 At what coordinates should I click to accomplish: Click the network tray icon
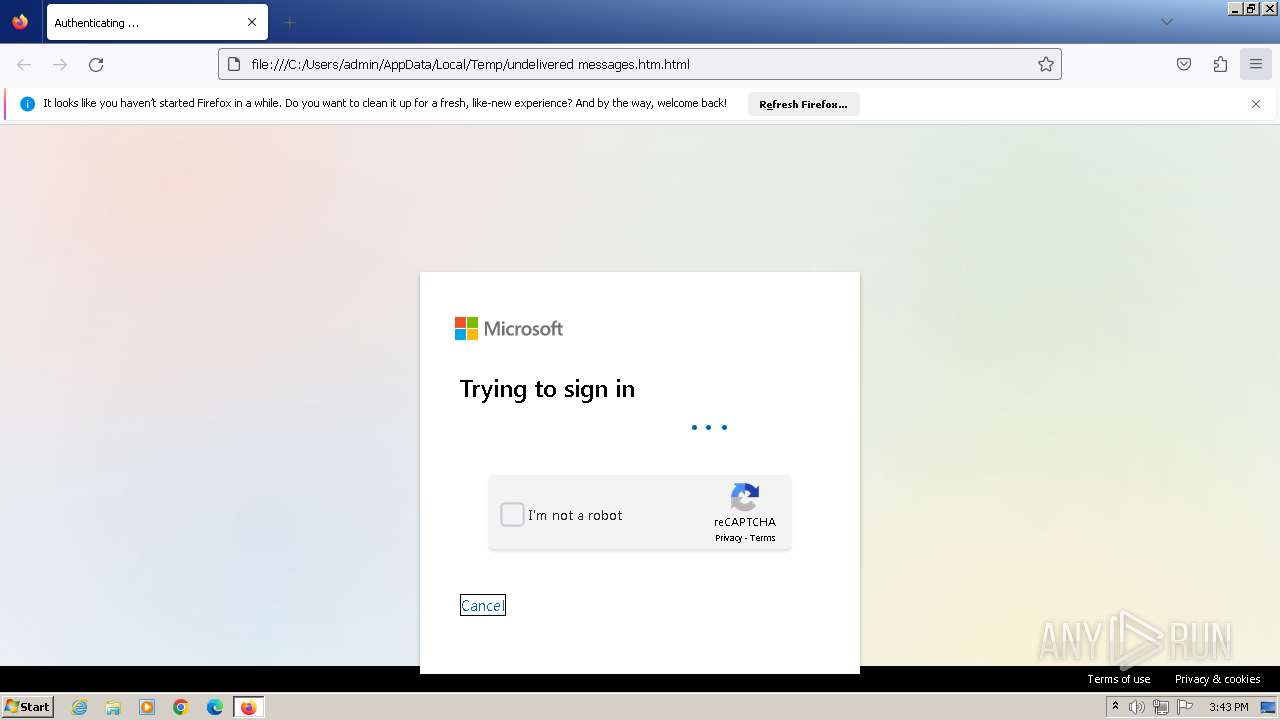1161,707
